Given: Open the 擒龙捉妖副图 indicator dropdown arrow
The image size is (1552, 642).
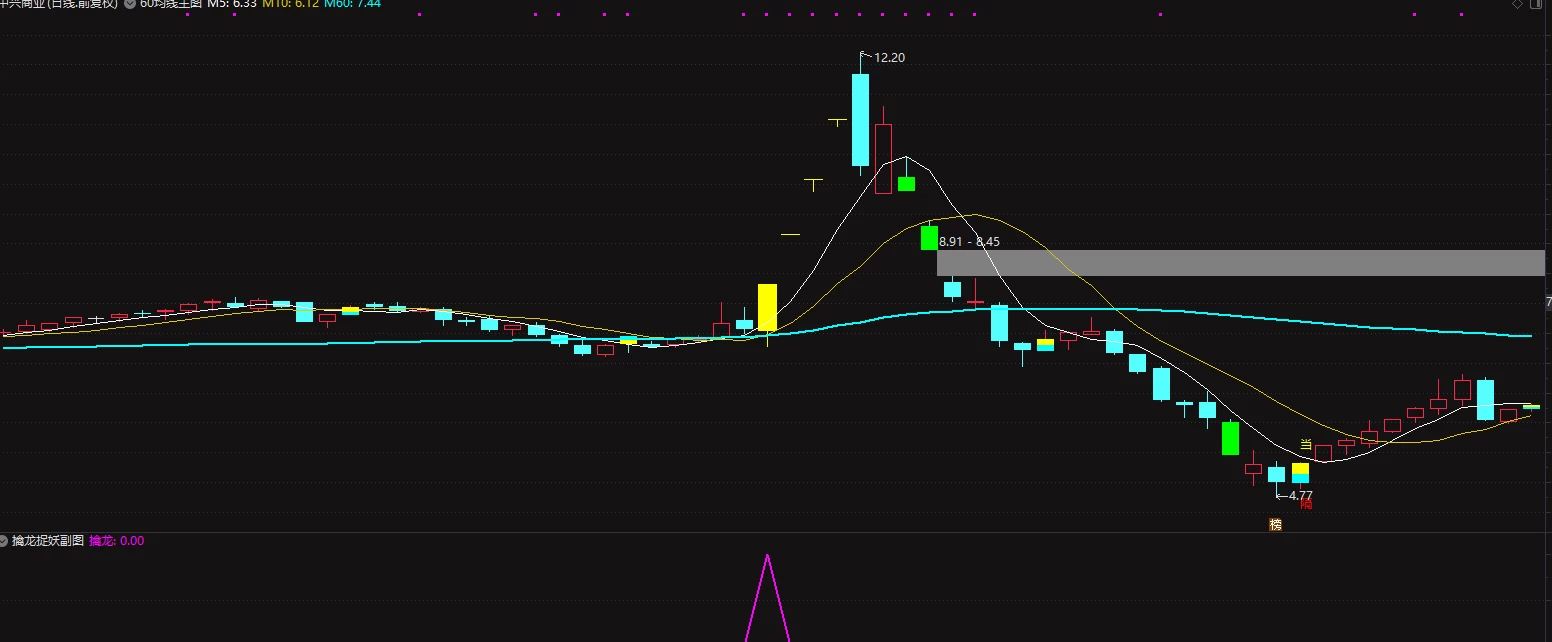Looking at the screenshot, I should (4, 541).
